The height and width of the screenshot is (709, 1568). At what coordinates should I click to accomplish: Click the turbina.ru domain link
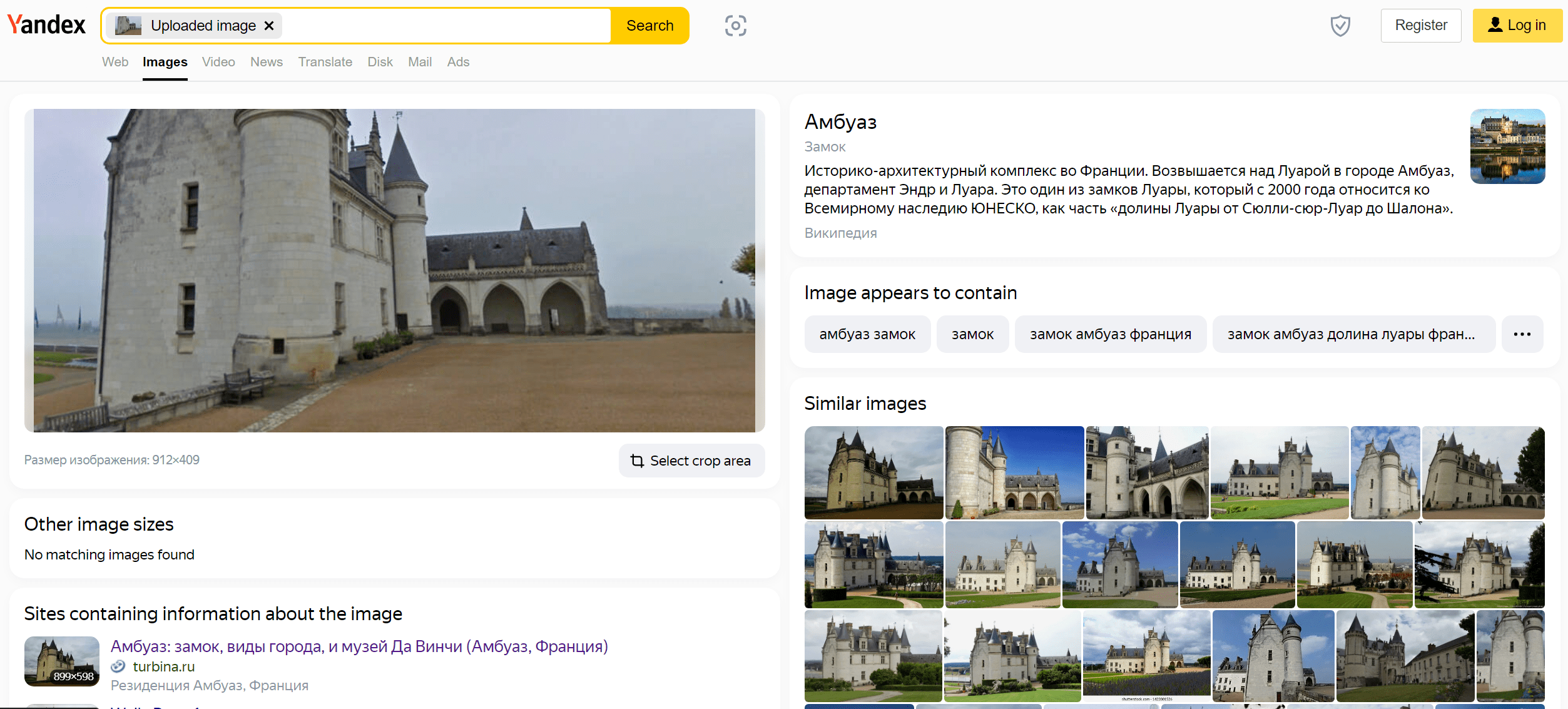point(163,666)
